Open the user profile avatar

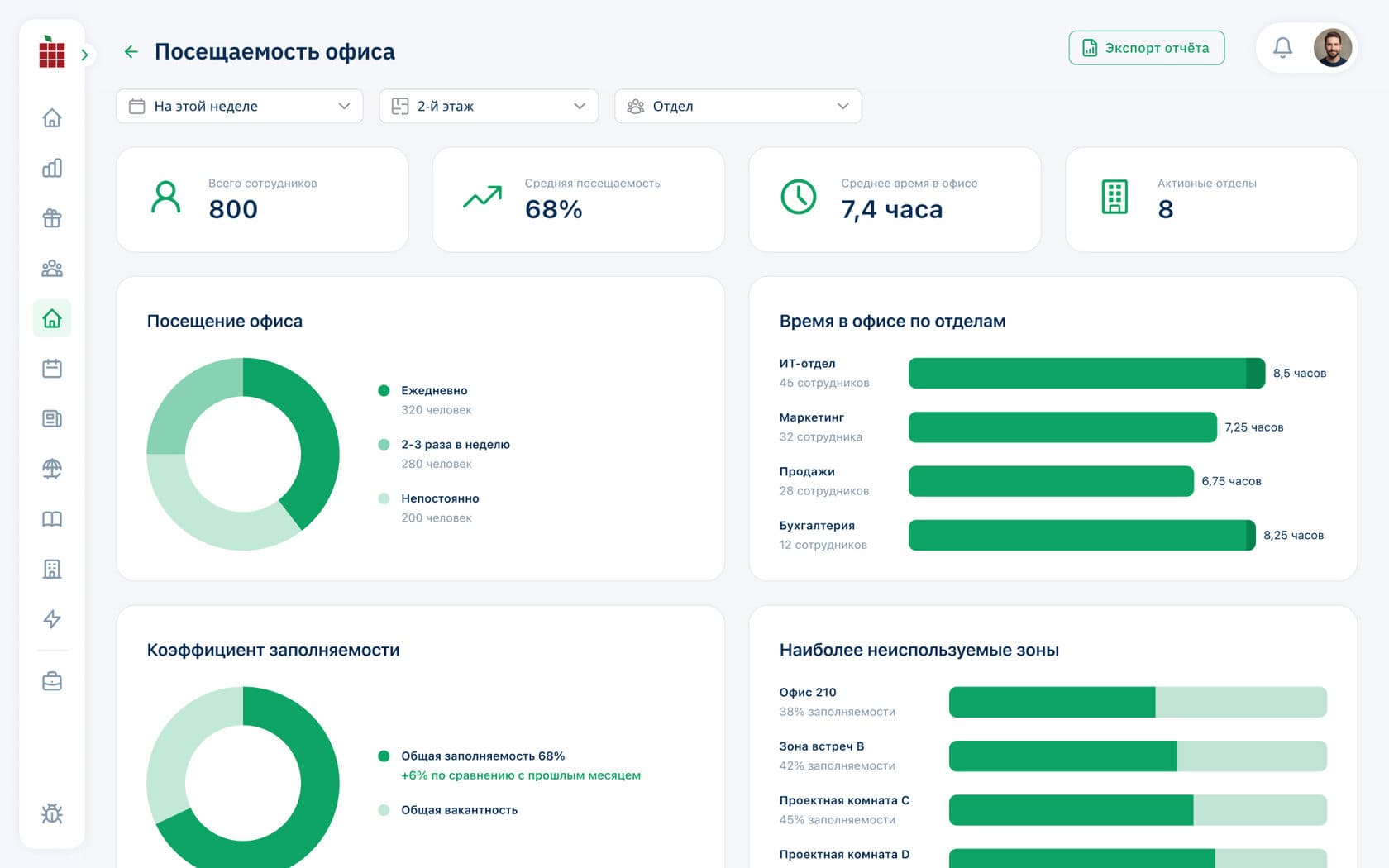click(x=1333, y=48)
